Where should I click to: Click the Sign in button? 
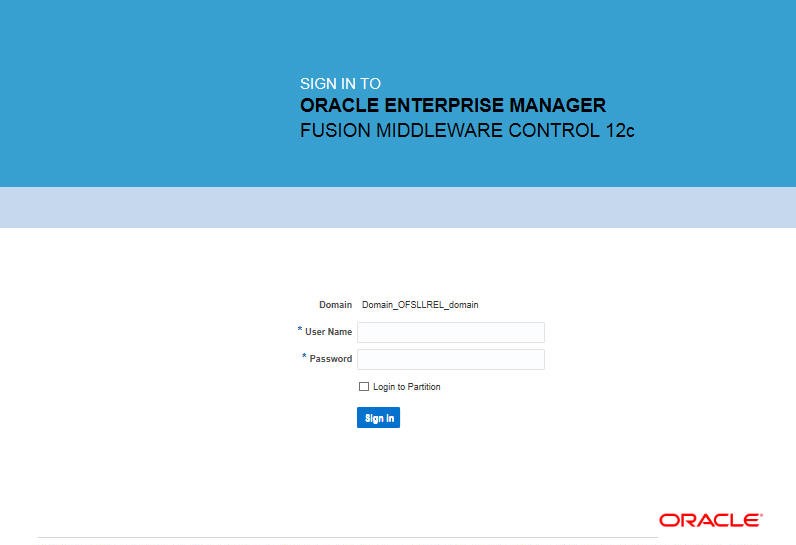click(x=378, y=418)
